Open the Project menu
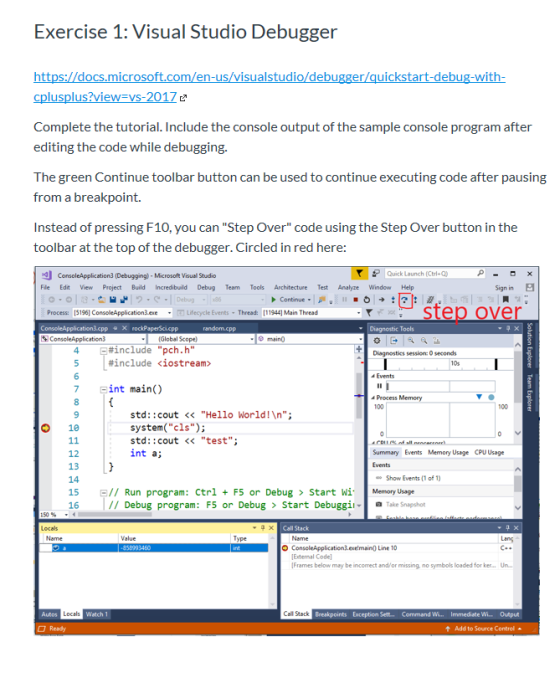 112,287
